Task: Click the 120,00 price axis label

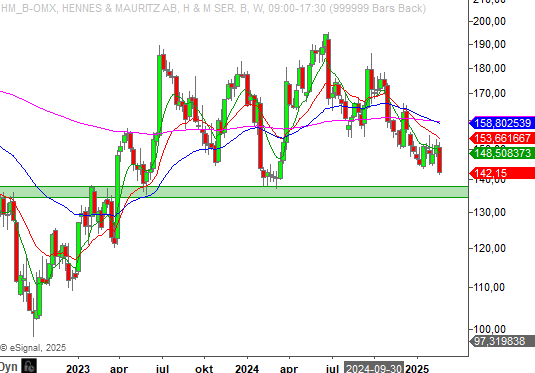Action: [489, 248]
